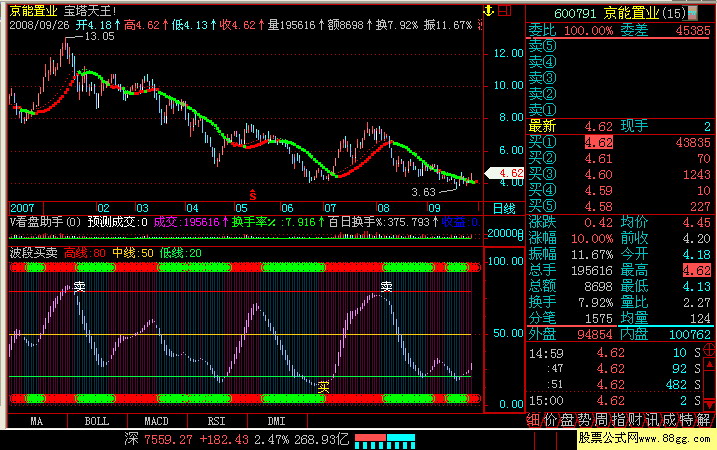717x450 pixels.
Task: Click the 05 month label on time axis
Action: (x=241, y=208)
